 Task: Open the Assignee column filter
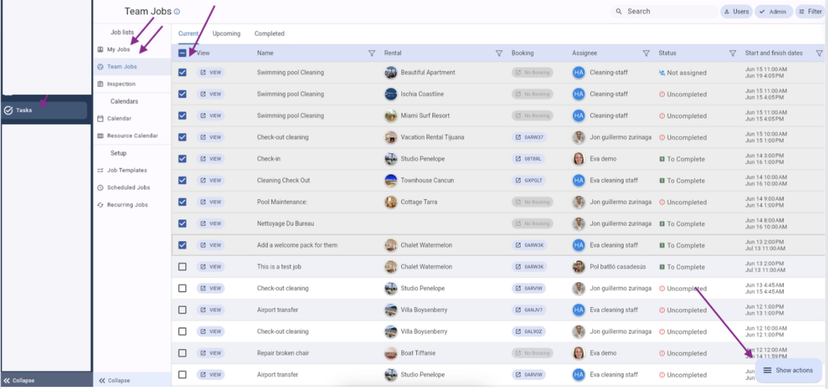646,53
